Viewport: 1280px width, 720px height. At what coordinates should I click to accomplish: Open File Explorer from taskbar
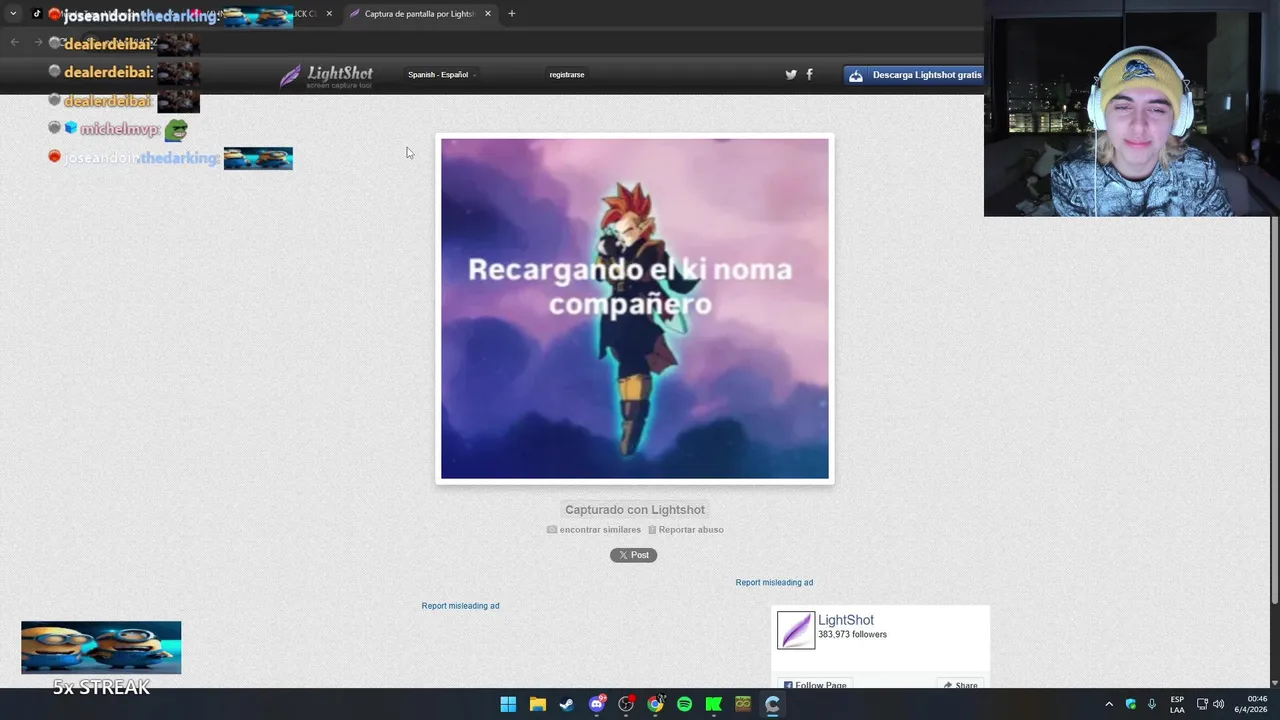[x=537, y=704]
